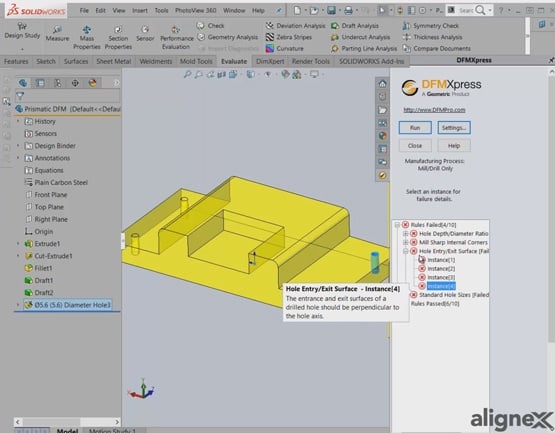Switch to the DimXpert tab
The width and height of the screenshot is (555, 433).
click(270, 61)
